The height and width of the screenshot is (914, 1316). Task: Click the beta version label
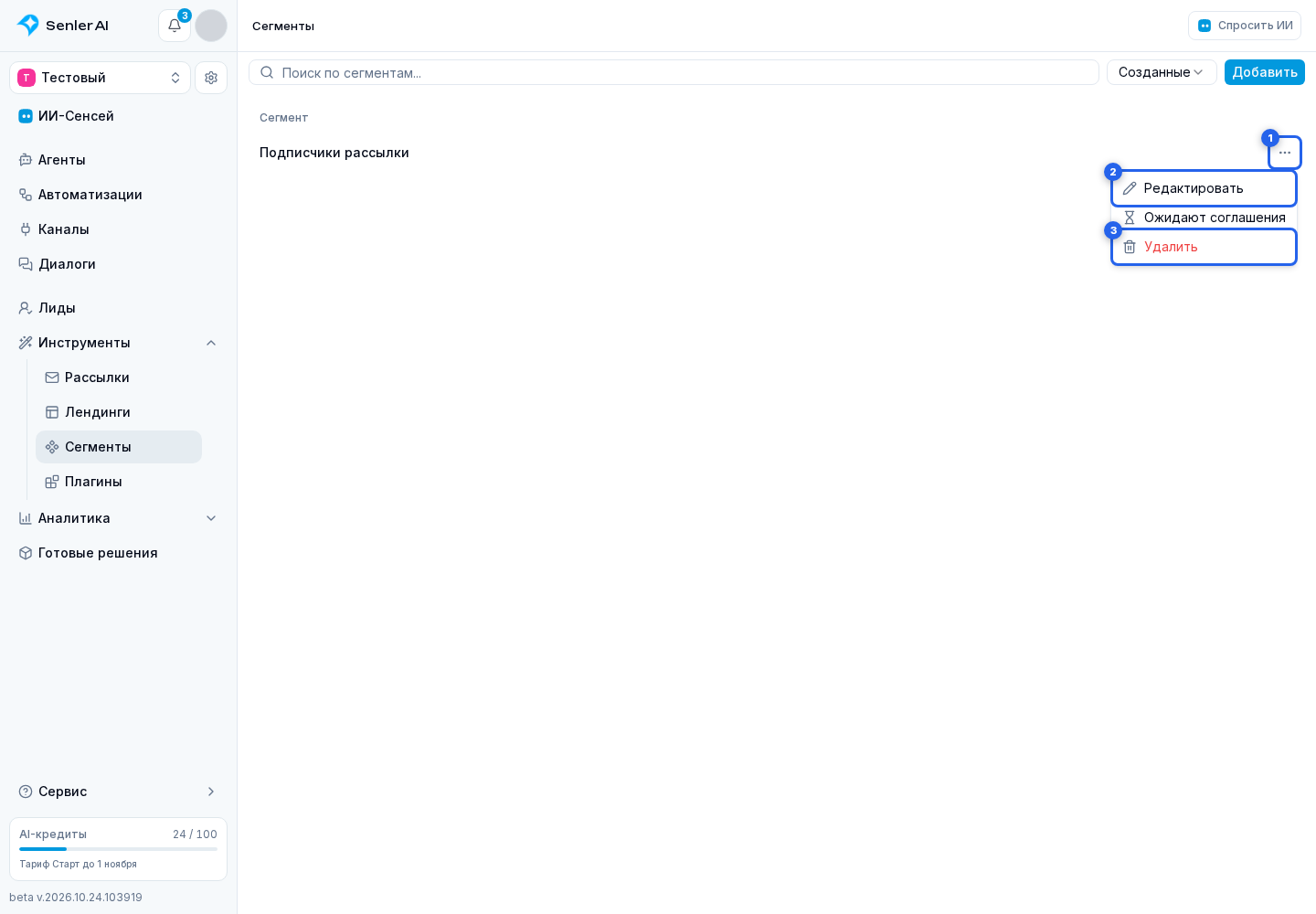[x=76, y=898]
